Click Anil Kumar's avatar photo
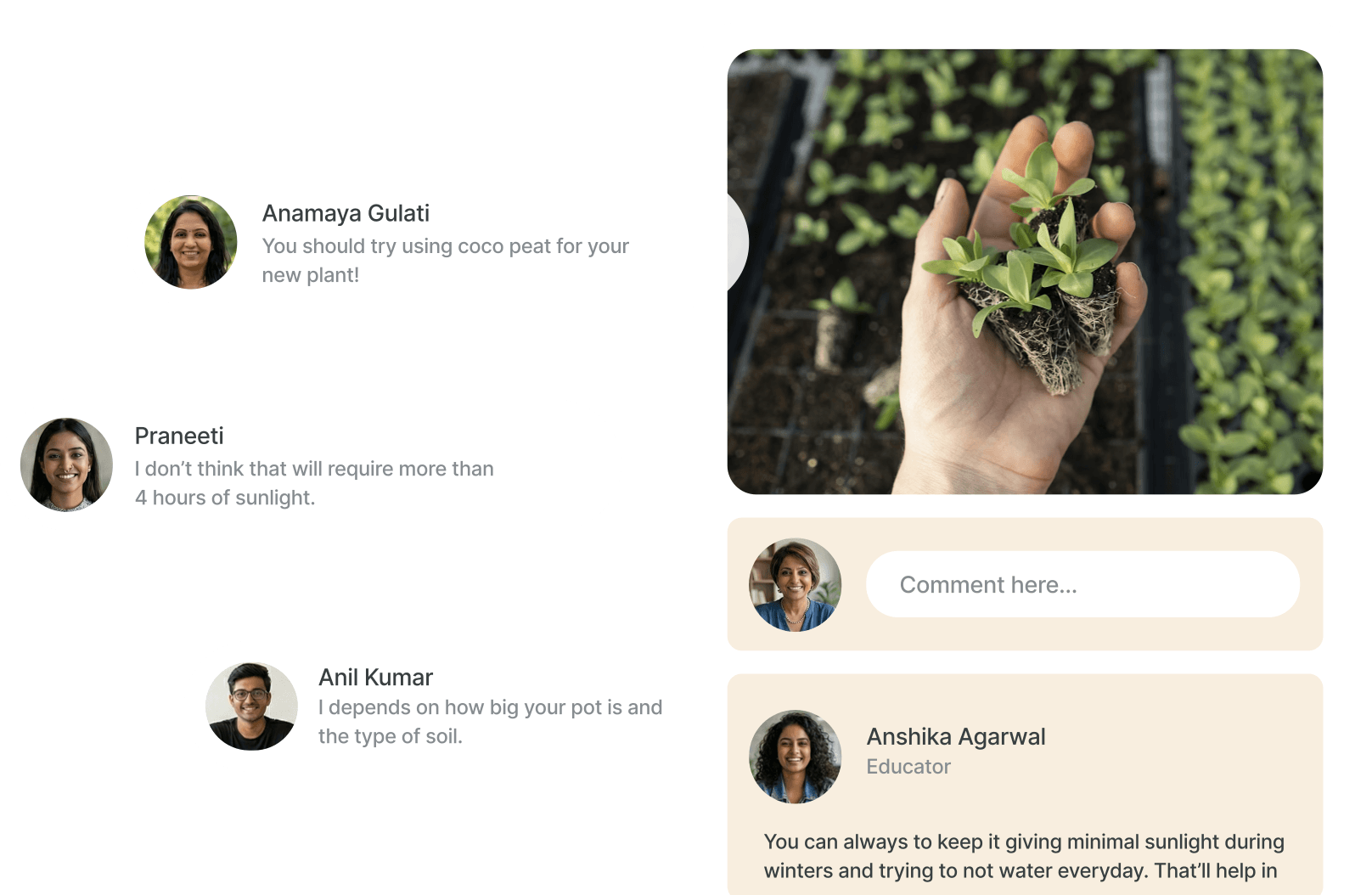The image size is (1372, 895). 251,706
